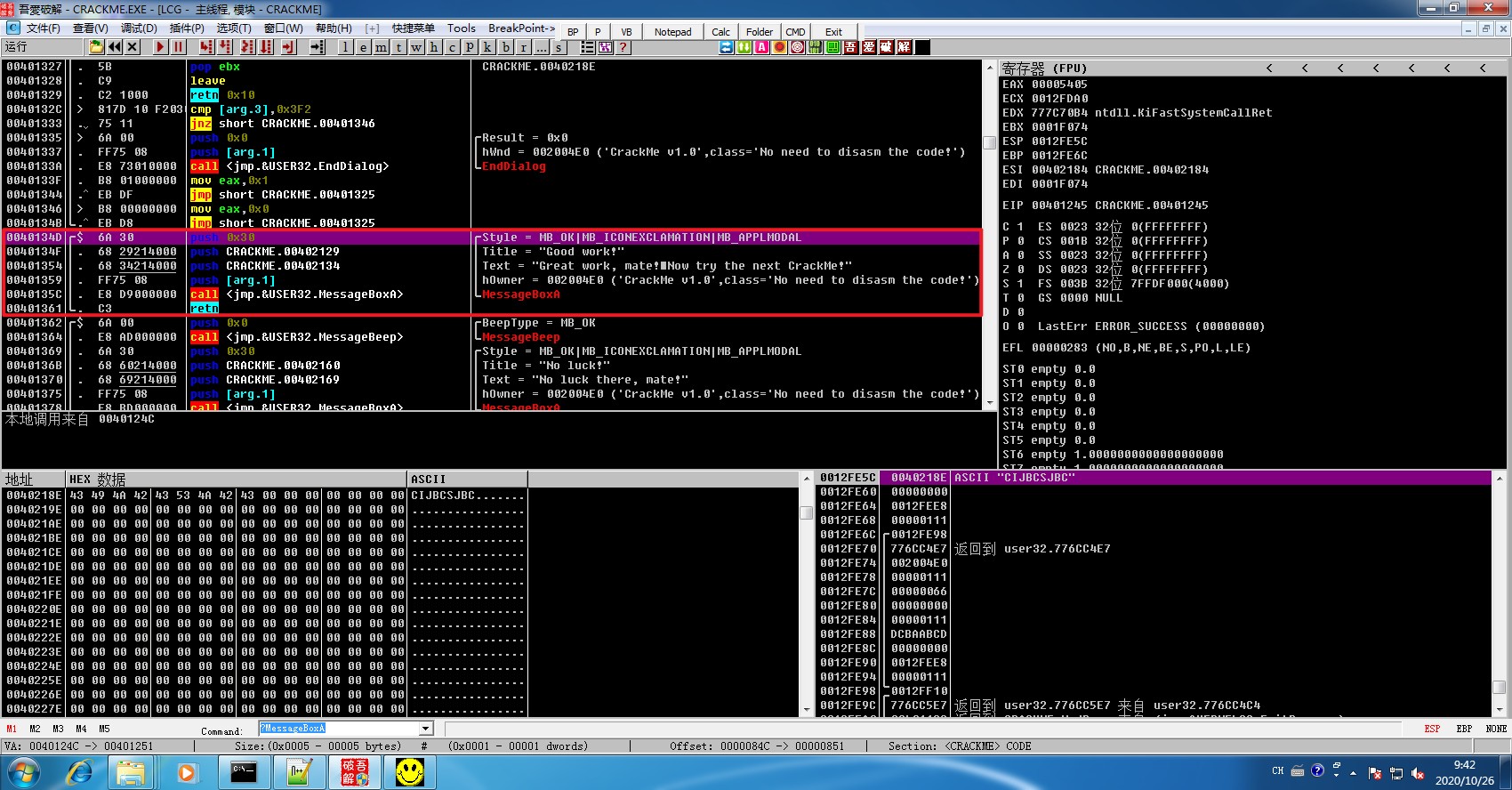This screenshot has height=790, width=1512.
Task: Click the Go to address arrow icon
Action: 317,47
